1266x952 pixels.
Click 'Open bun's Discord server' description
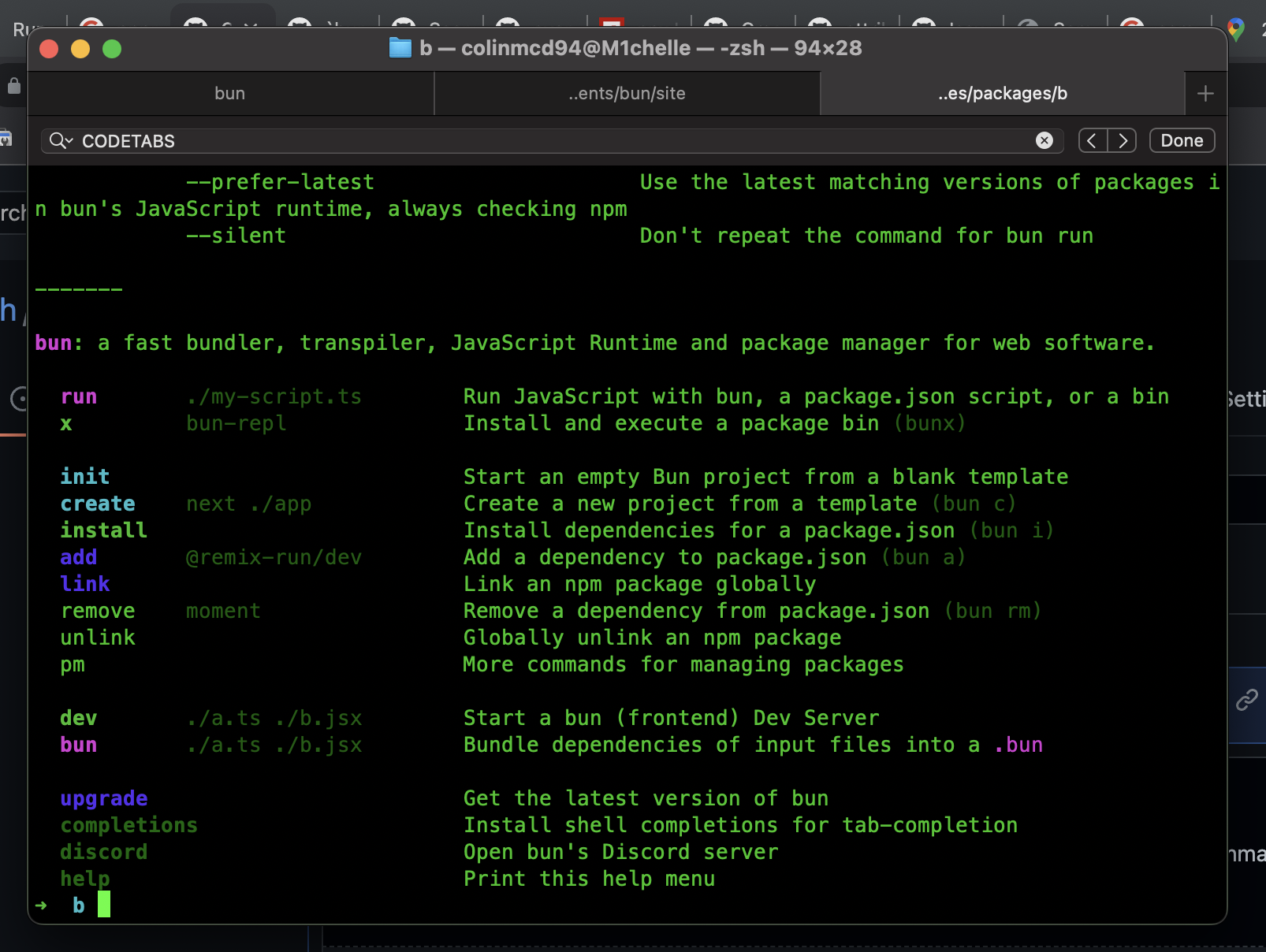tap(620, 852)
